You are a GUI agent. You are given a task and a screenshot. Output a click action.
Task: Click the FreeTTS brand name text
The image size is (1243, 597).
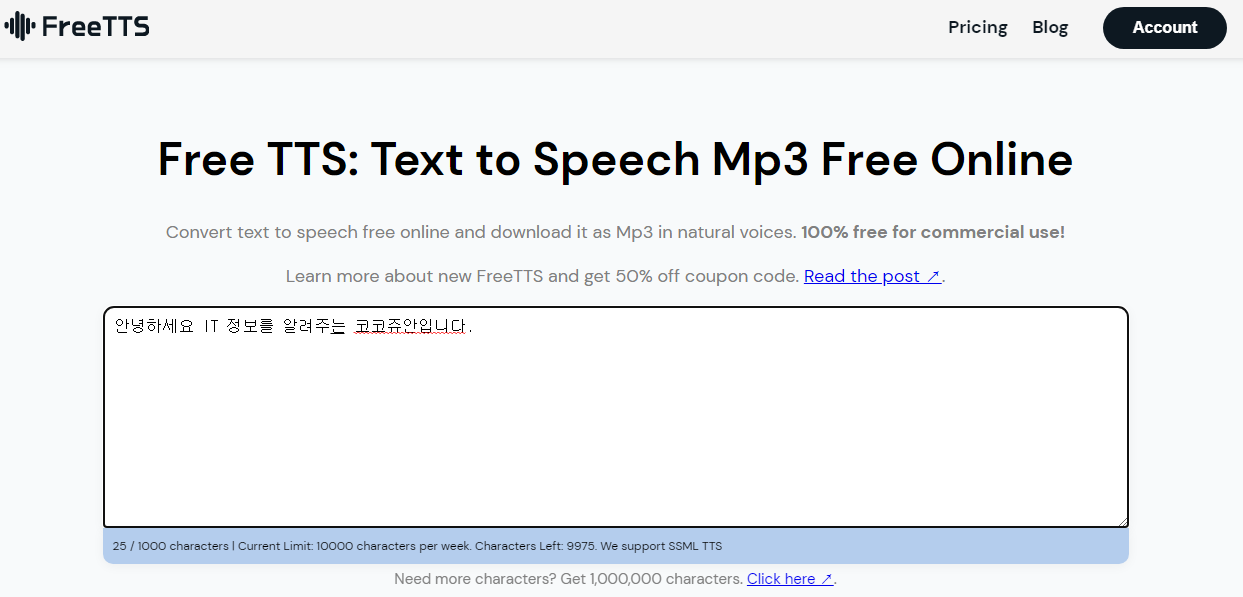[96, 27]
